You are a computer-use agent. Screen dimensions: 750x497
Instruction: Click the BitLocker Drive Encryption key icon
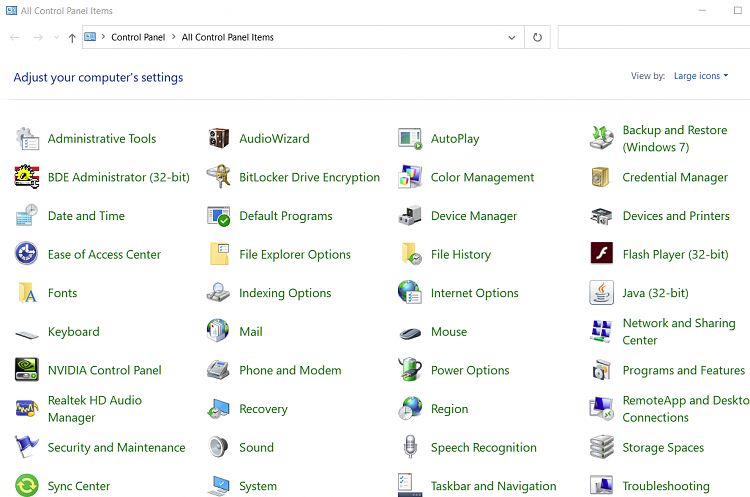[219, 177]
